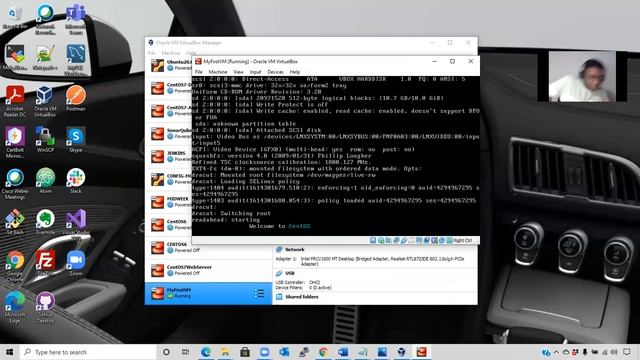Screen dimensions: 640x360
Task: Open the volume control in system tray
Action: coord(614,352)
